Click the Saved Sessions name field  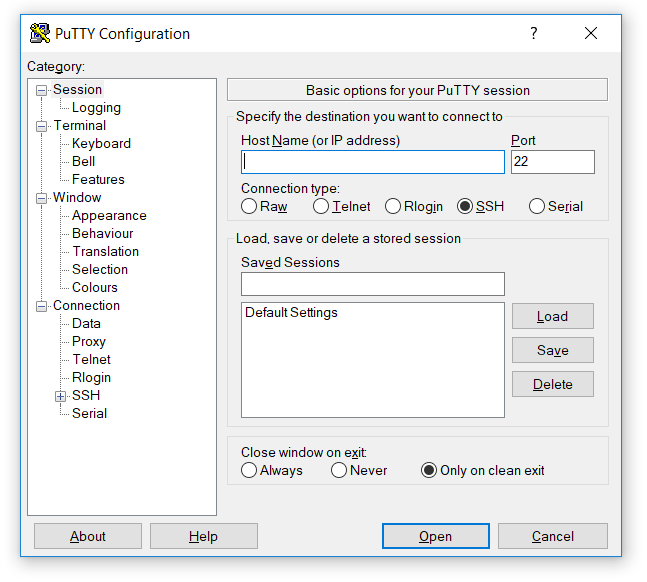coord(373,284)
